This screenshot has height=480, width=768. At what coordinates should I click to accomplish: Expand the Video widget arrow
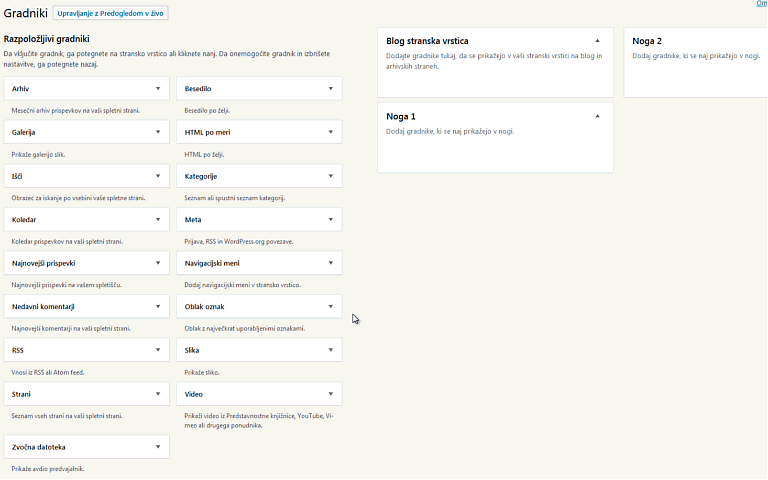tap(330, 394)
